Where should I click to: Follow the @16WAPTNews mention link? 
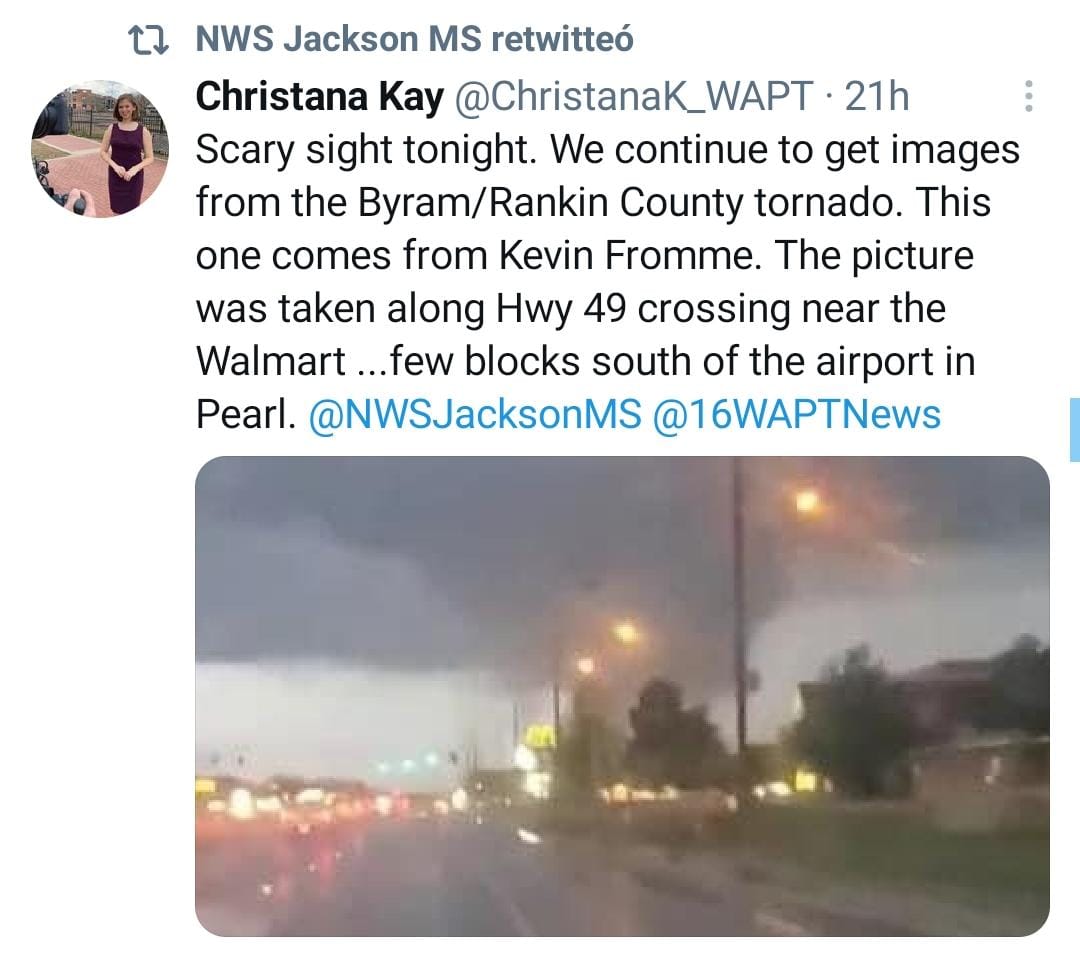pyautogui.click(x=796, y=414)
